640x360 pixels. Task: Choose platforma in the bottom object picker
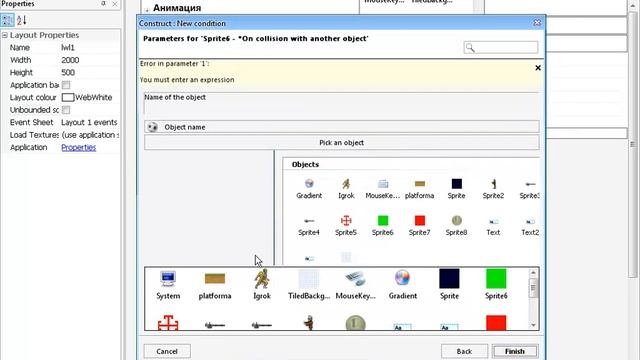point(215,285)
